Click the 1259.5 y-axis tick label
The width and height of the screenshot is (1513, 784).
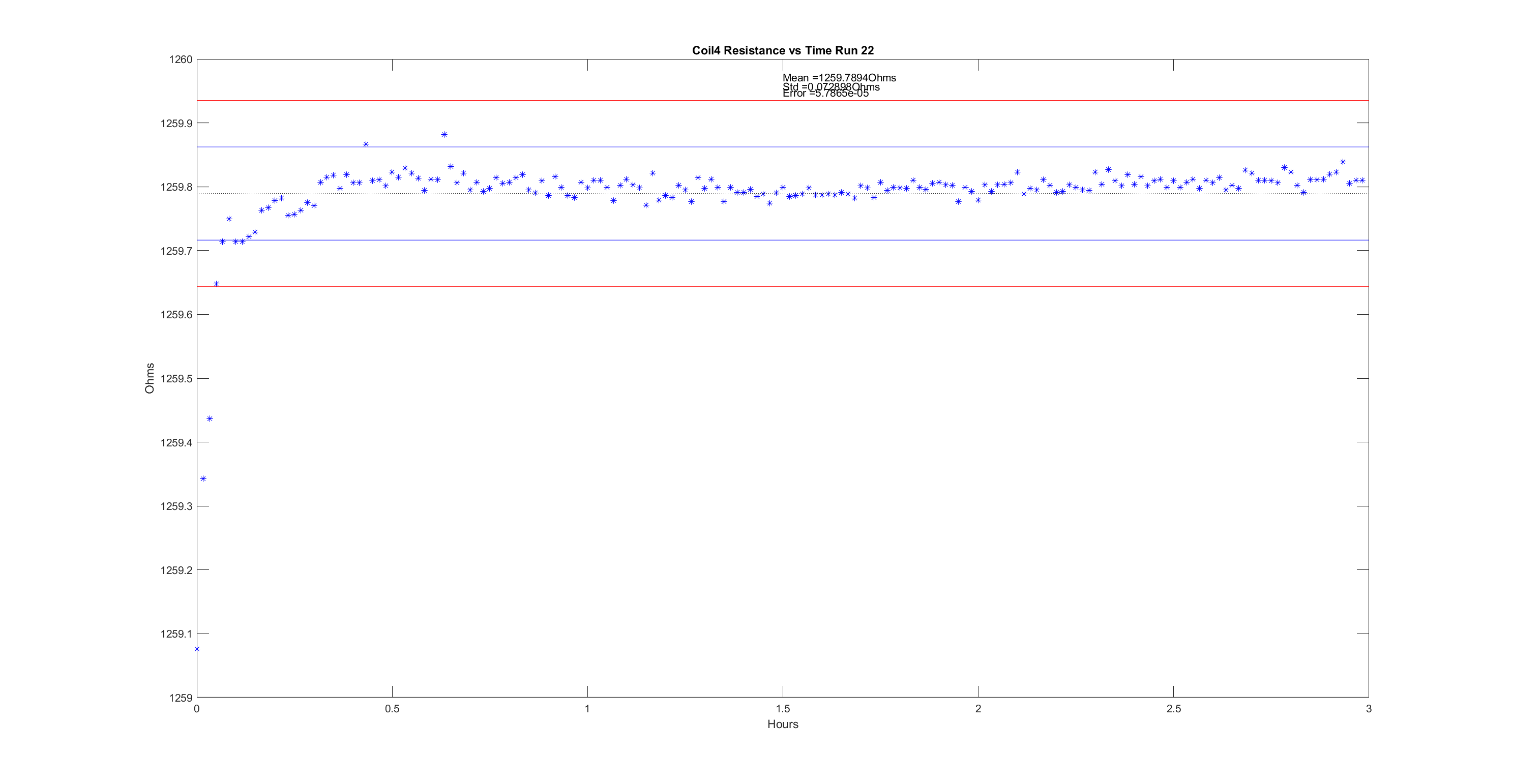(x=176, y=379)
